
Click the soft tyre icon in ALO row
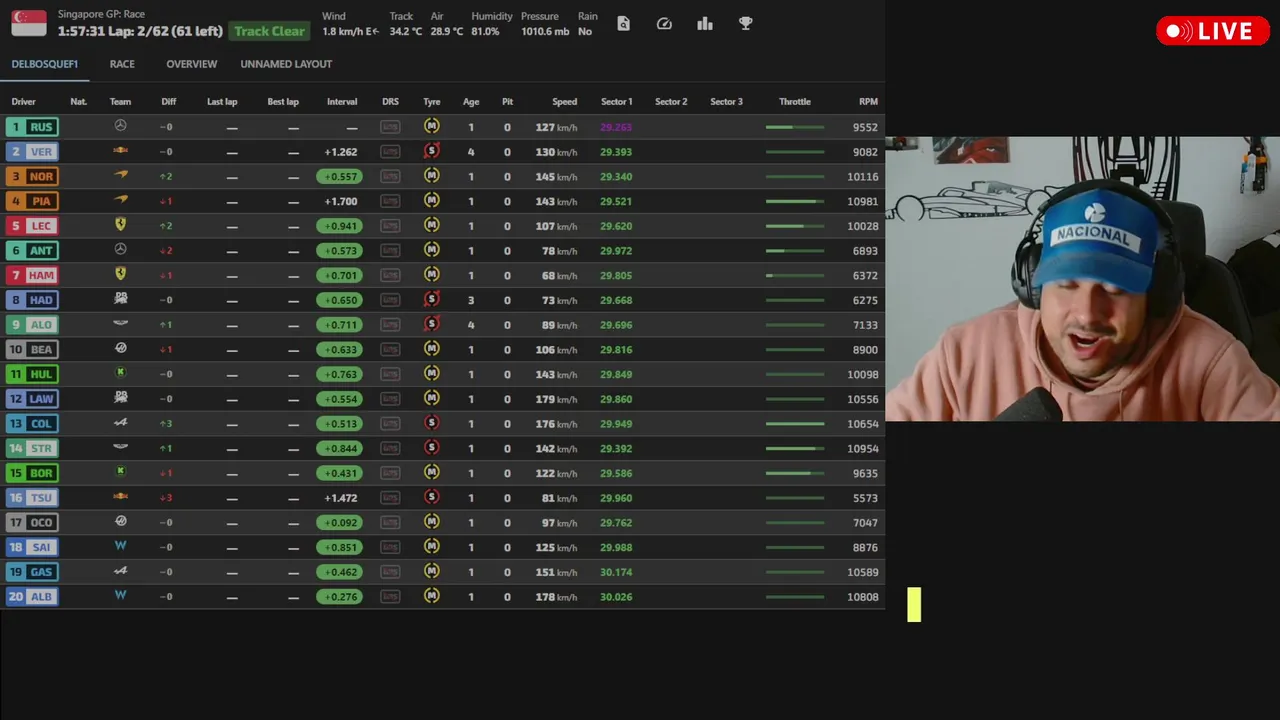pyautogui.click(x=431, y=324)
